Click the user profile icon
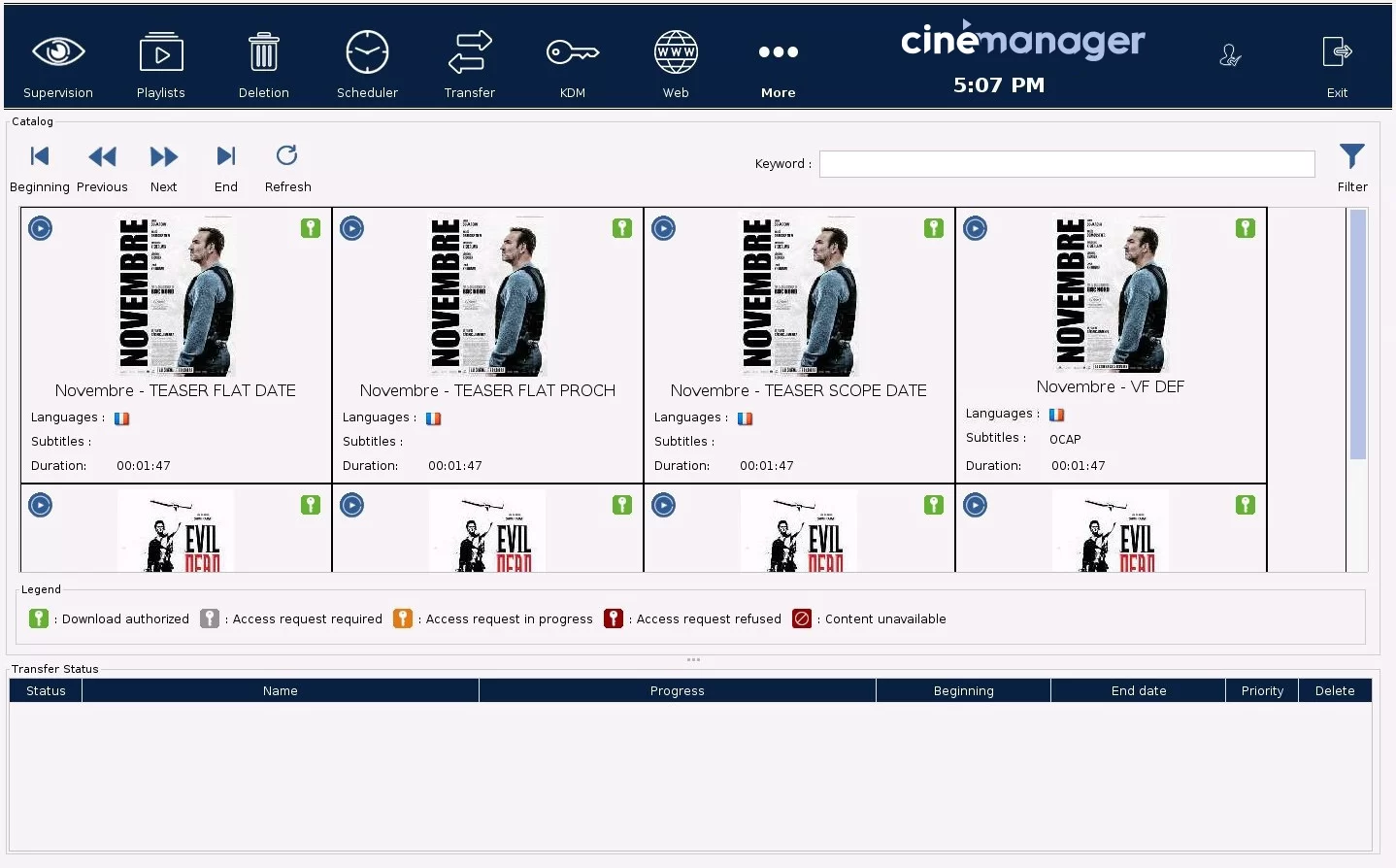 click(1230, 56)
